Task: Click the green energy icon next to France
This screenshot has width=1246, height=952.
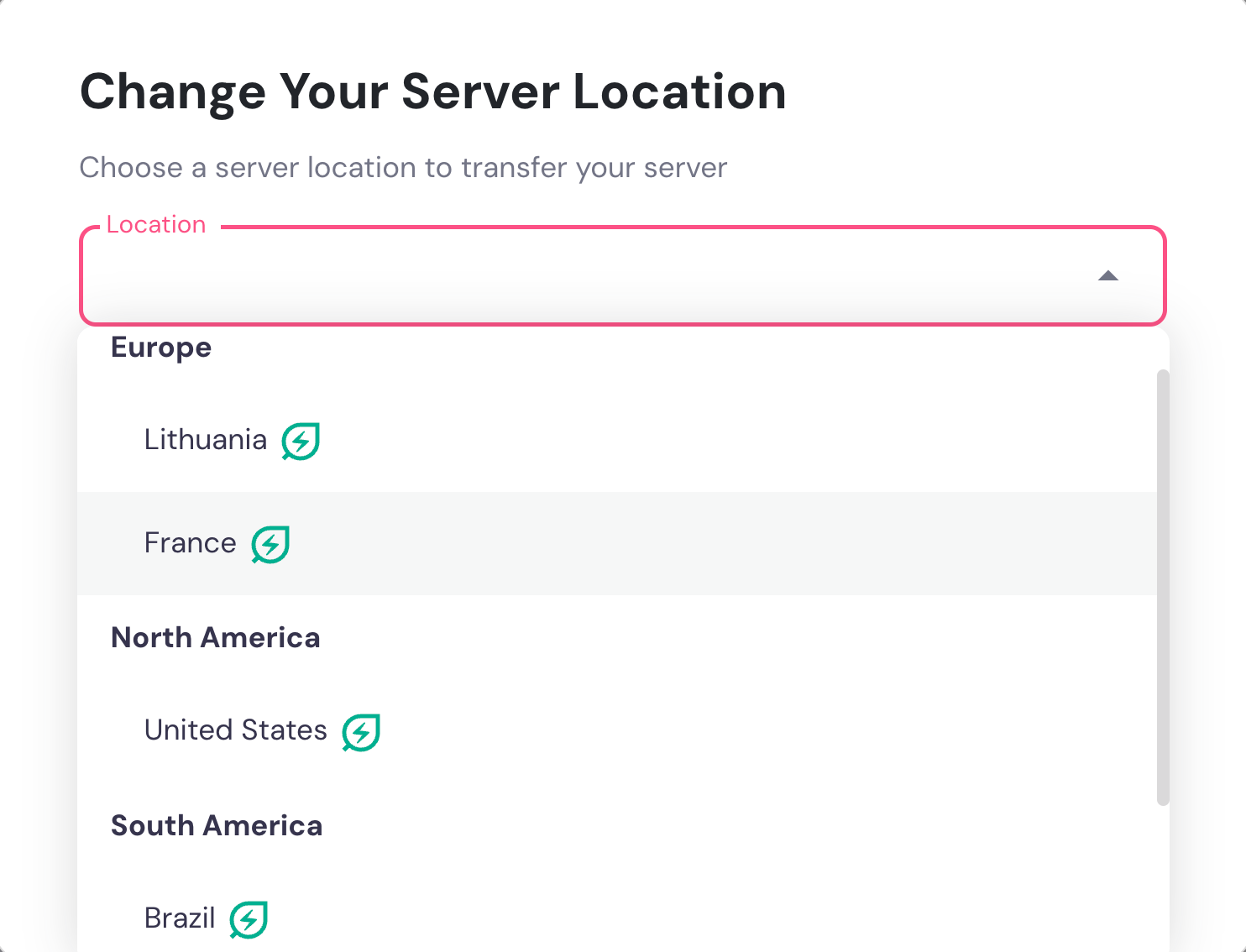Action: coord(270,544)
